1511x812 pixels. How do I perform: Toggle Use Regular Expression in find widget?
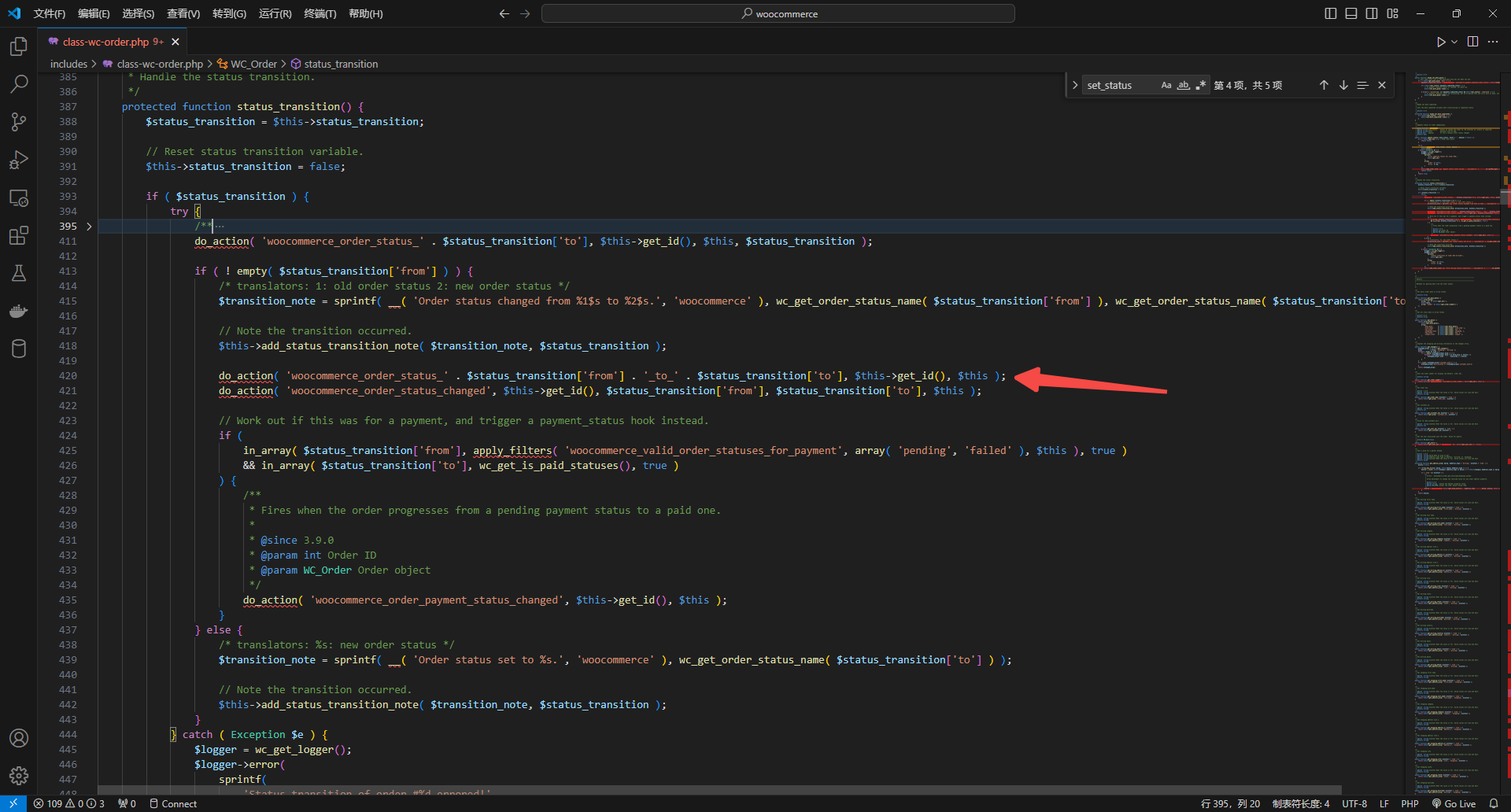pyautogui.click(x=1200, y=85)
